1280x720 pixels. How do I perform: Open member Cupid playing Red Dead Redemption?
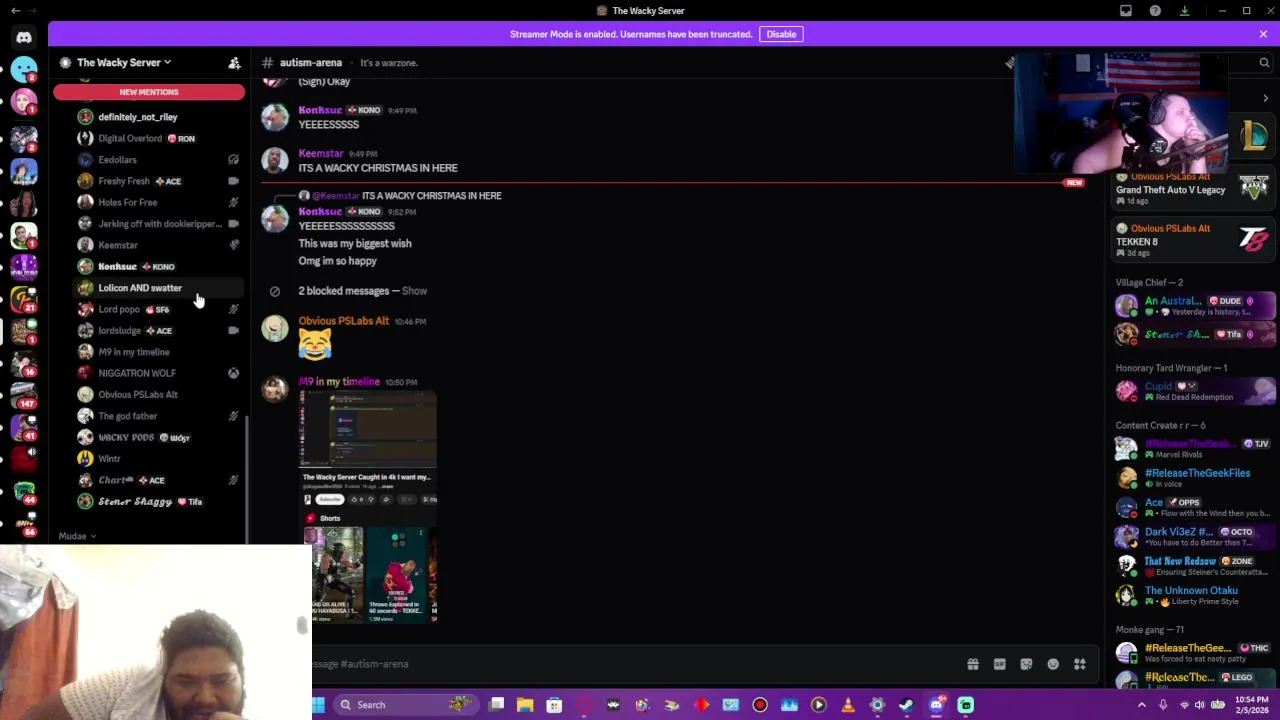click(1195, 391)
